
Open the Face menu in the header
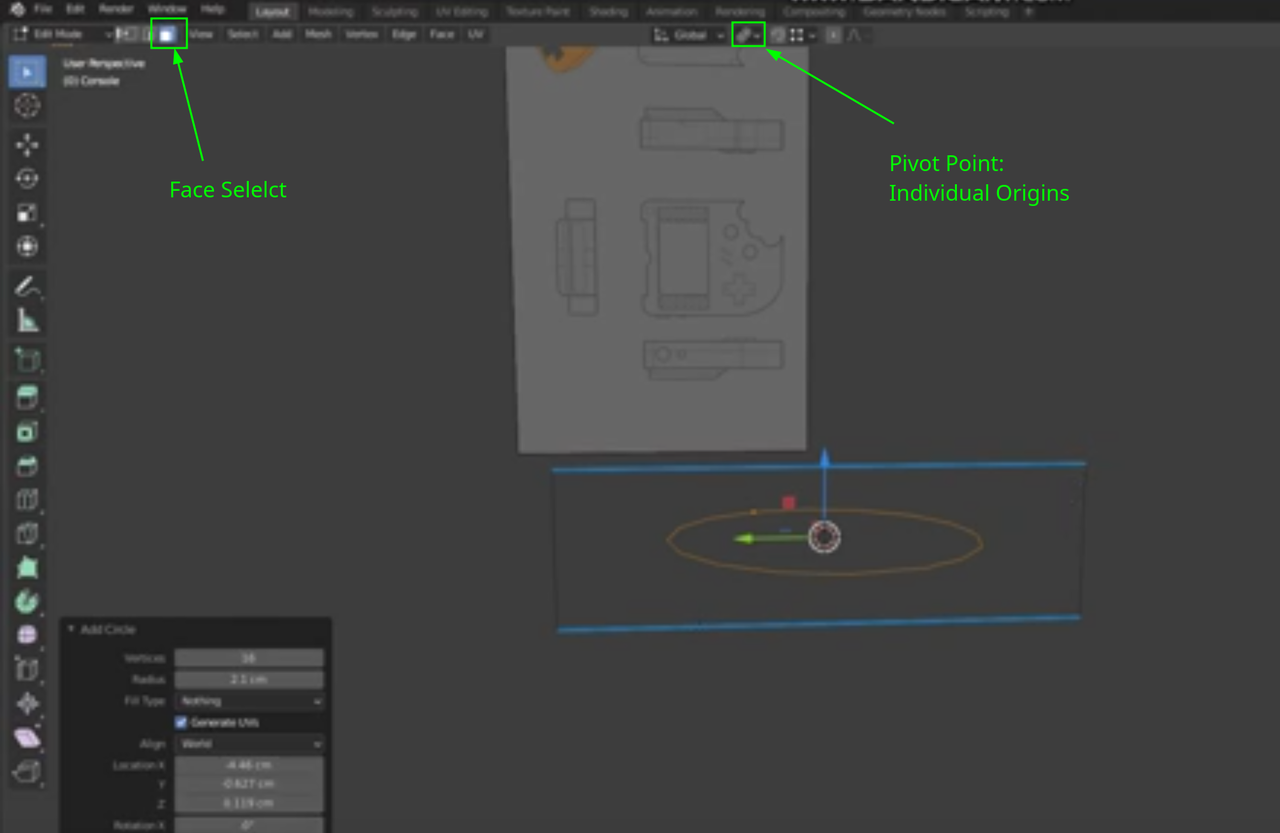441,34
